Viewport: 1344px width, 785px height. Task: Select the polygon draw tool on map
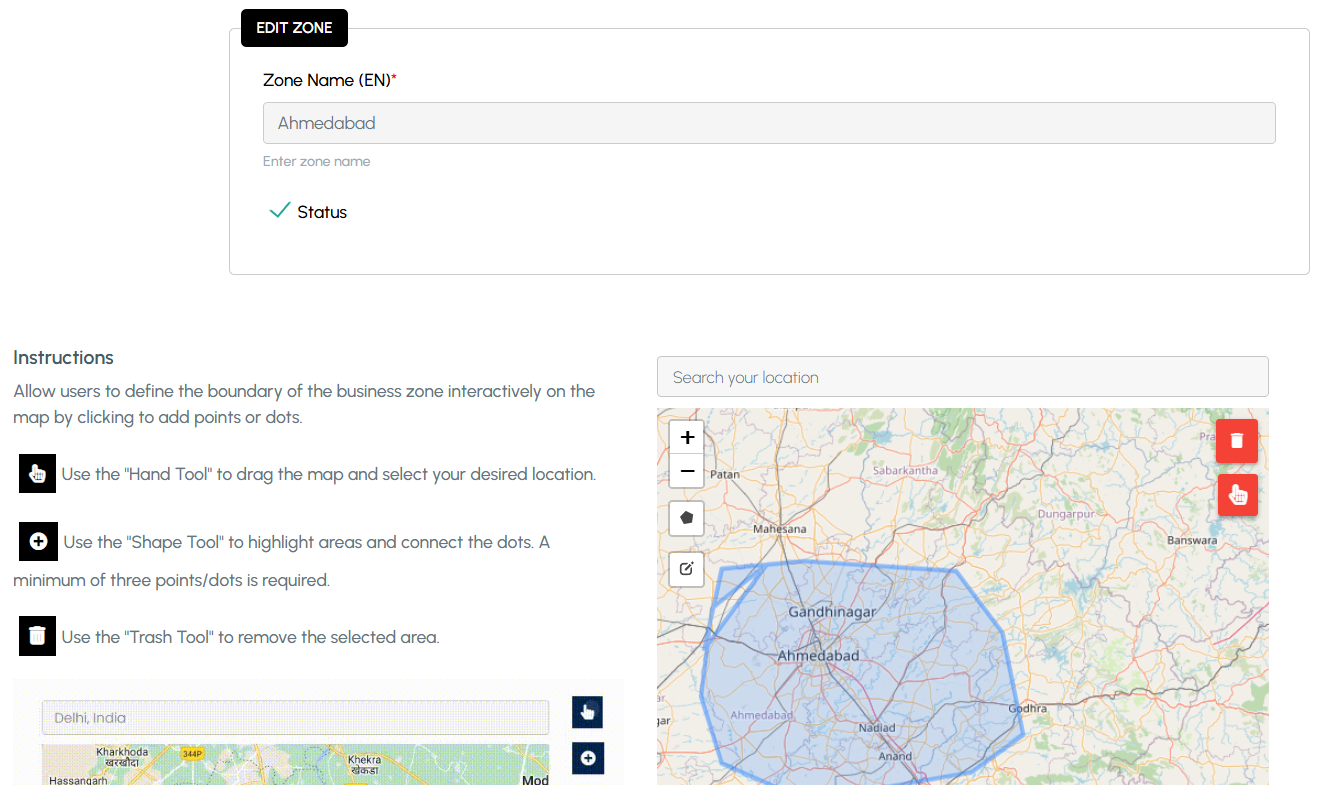(x=686, y=518)
